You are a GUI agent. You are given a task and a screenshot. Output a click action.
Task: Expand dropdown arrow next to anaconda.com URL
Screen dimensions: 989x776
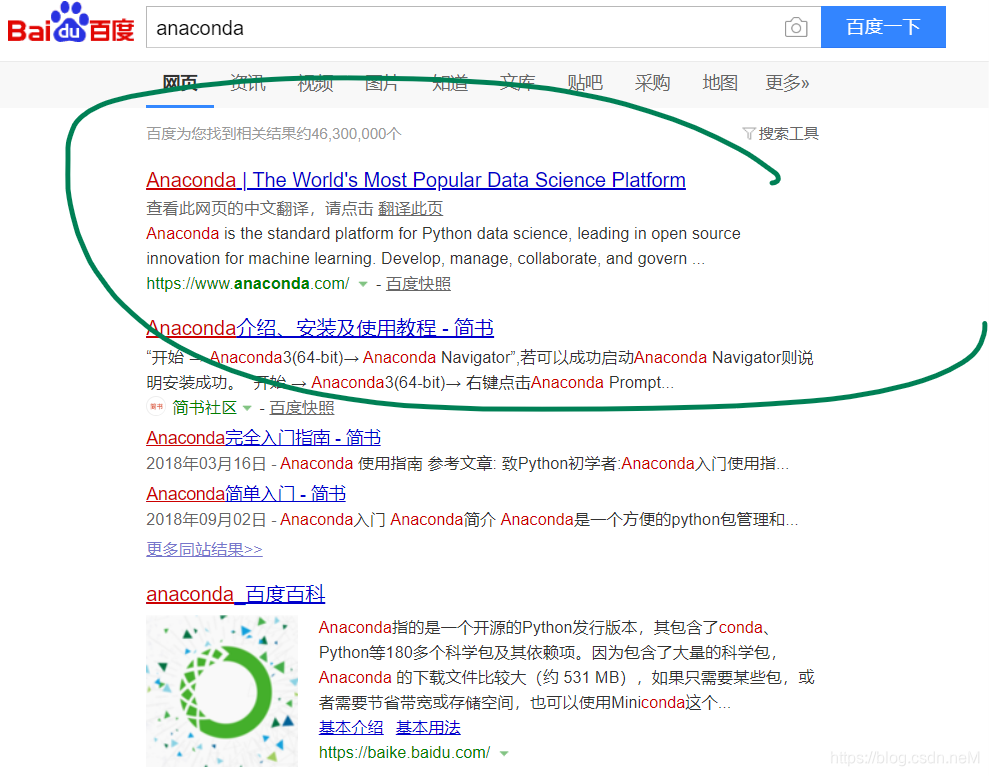[x=363, y=285]
